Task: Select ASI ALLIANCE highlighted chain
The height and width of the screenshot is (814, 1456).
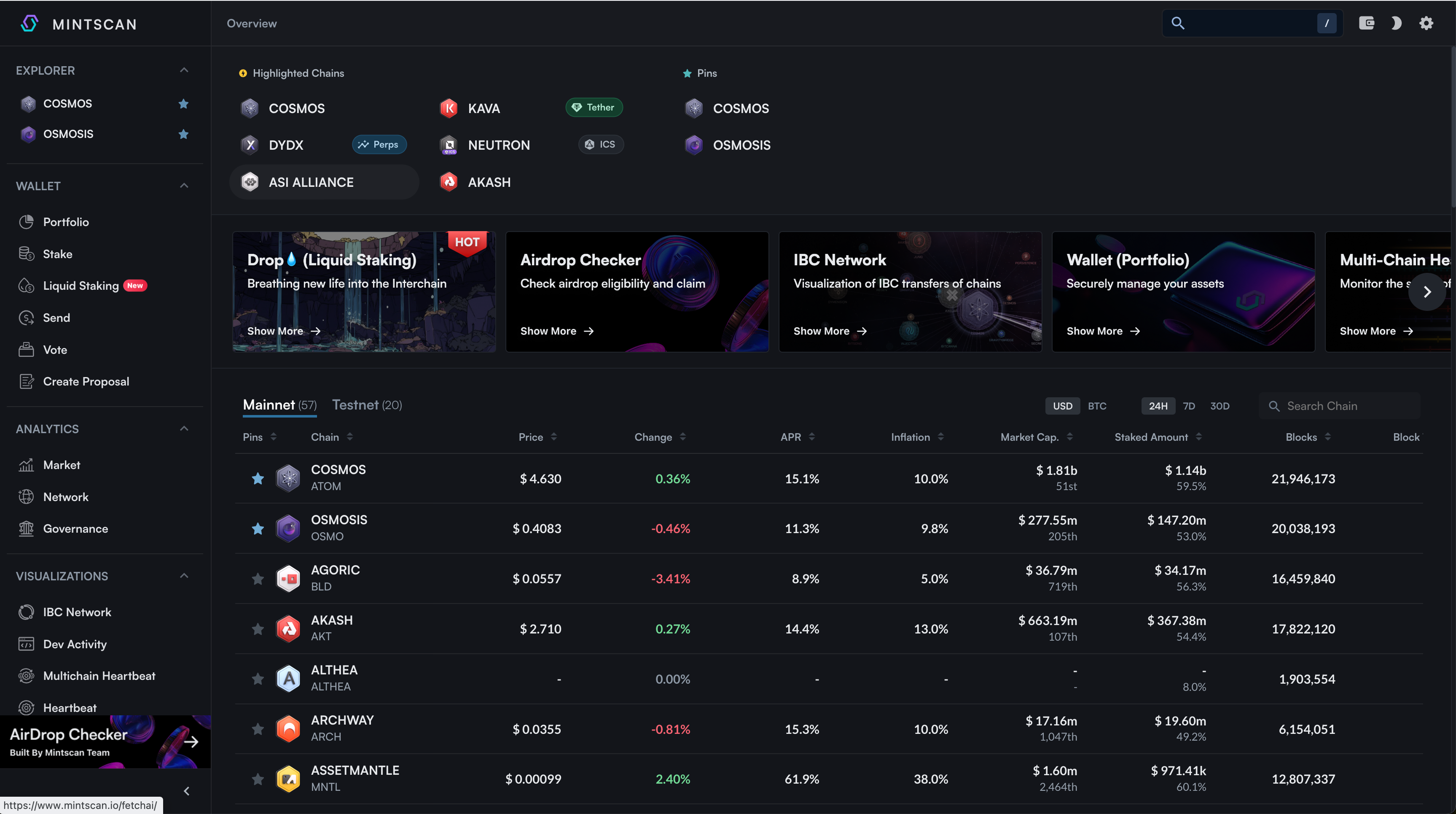Action: (x=324, y=182)
